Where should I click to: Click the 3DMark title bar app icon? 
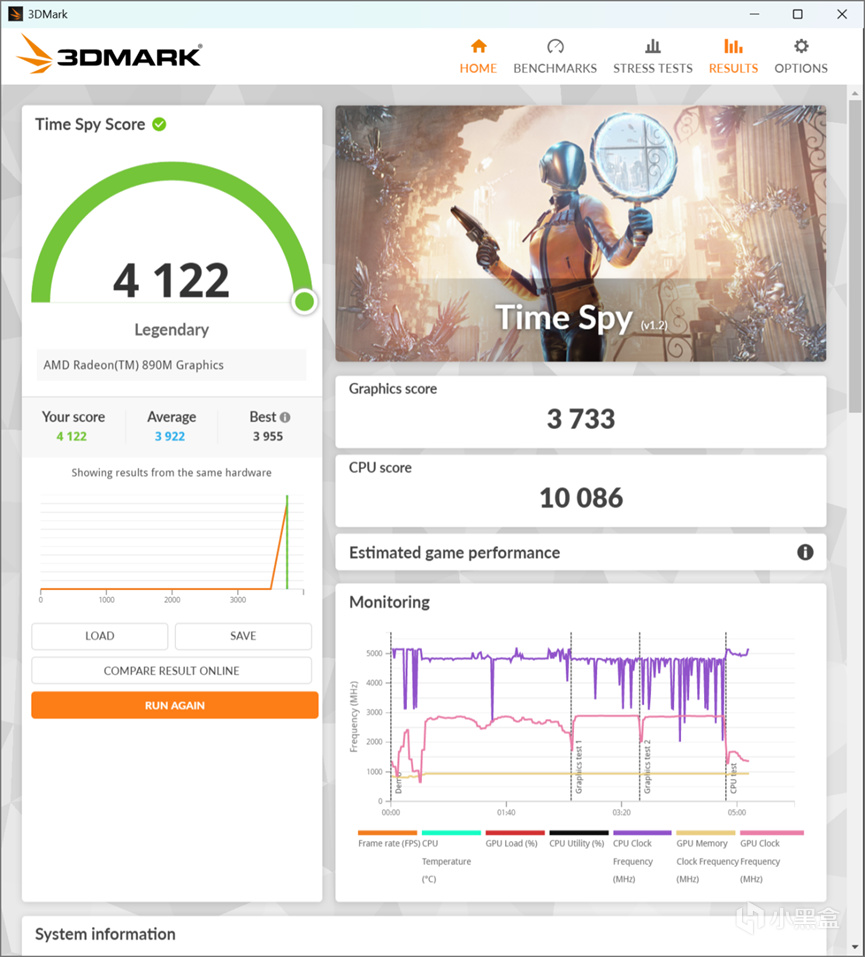pos(15,13)
